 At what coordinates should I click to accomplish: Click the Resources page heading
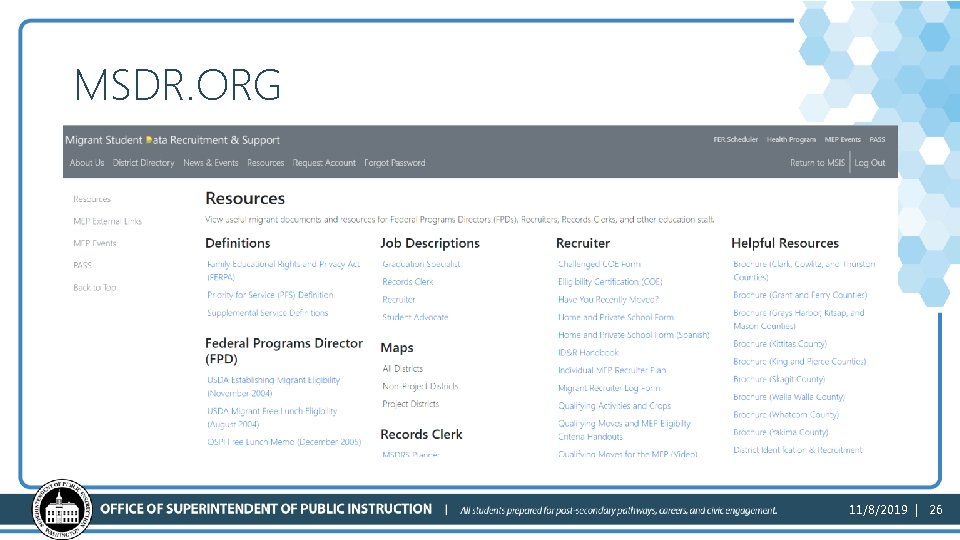pos(245,198)
